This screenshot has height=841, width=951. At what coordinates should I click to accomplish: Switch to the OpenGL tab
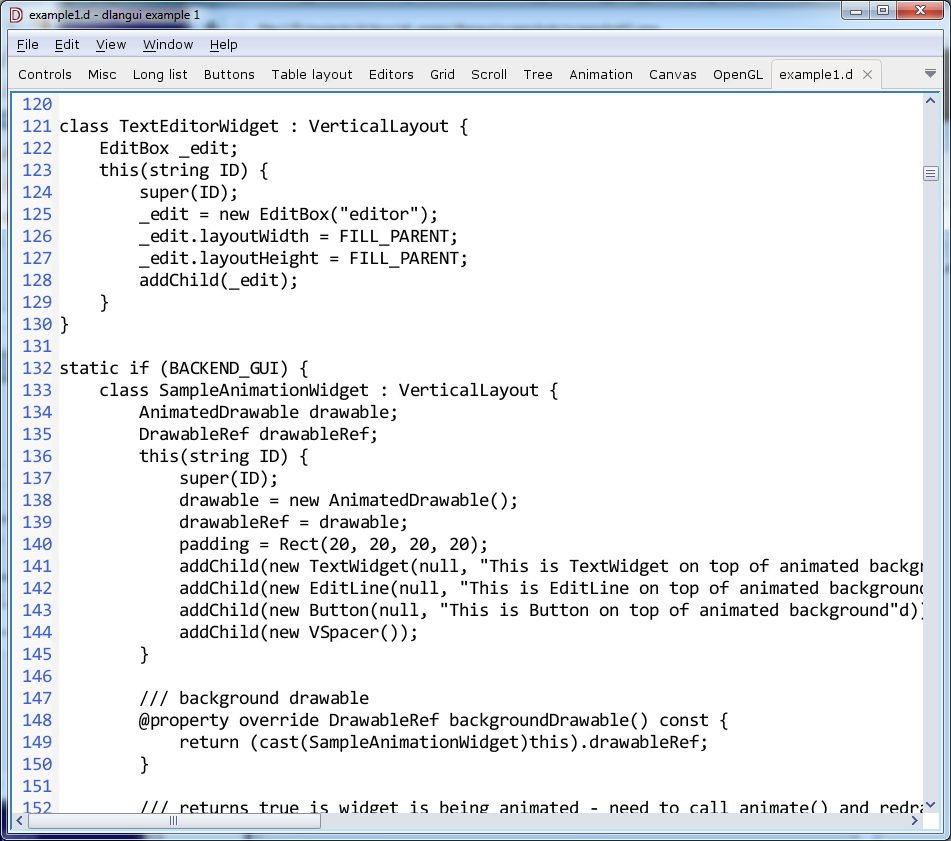(x=738, y=75)
